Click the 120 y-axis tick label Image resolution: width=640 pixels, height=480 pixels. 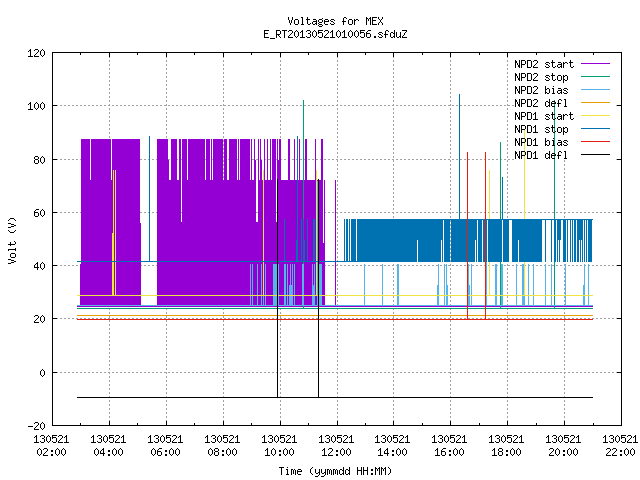pos(36,53)
